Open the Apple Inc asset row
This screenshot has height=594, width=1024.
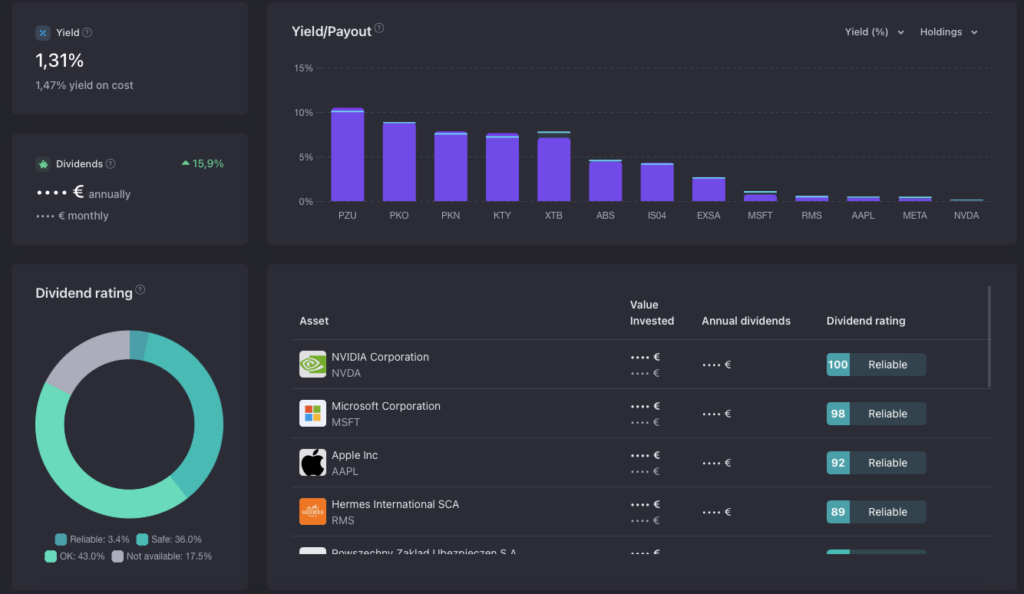coord(642,462)
